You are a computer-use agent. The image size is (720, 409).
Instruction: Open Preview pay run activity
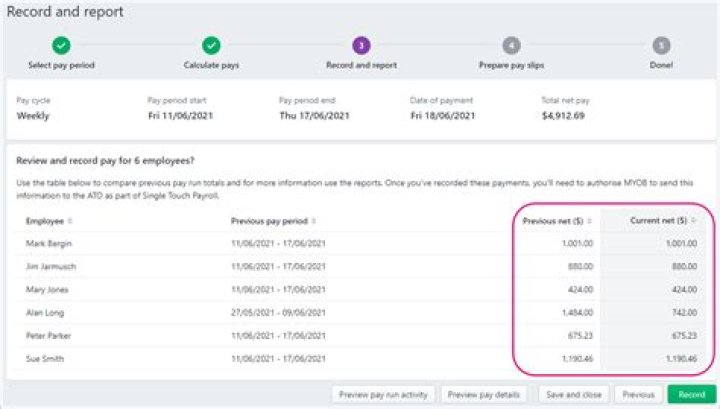click(383, 395)
